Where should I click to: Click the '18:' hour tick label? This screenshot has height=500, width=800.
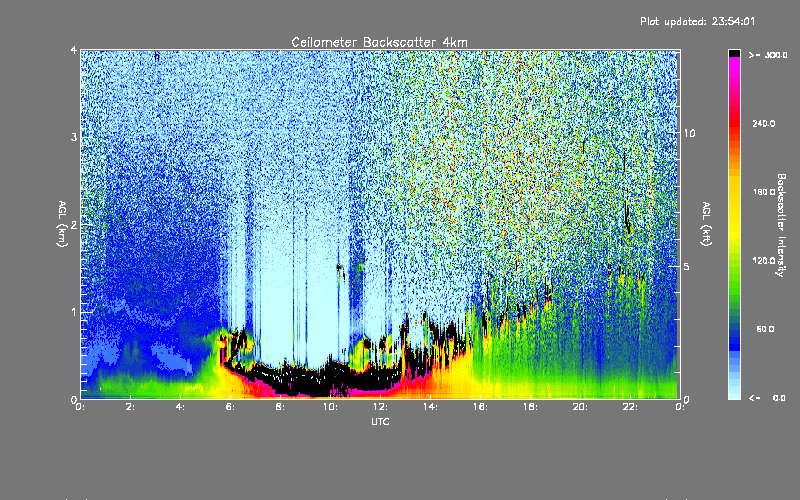[530, 407]
